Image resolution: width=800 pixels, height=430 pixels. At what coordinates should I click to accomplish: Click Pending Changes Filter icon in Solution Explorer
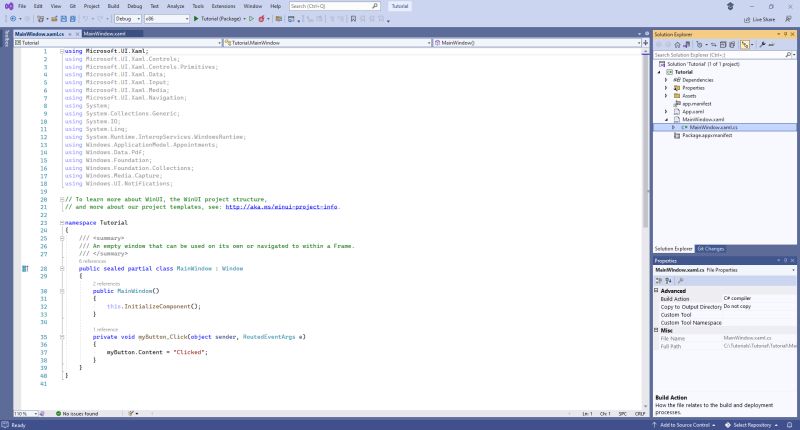[x=699, y=45]
